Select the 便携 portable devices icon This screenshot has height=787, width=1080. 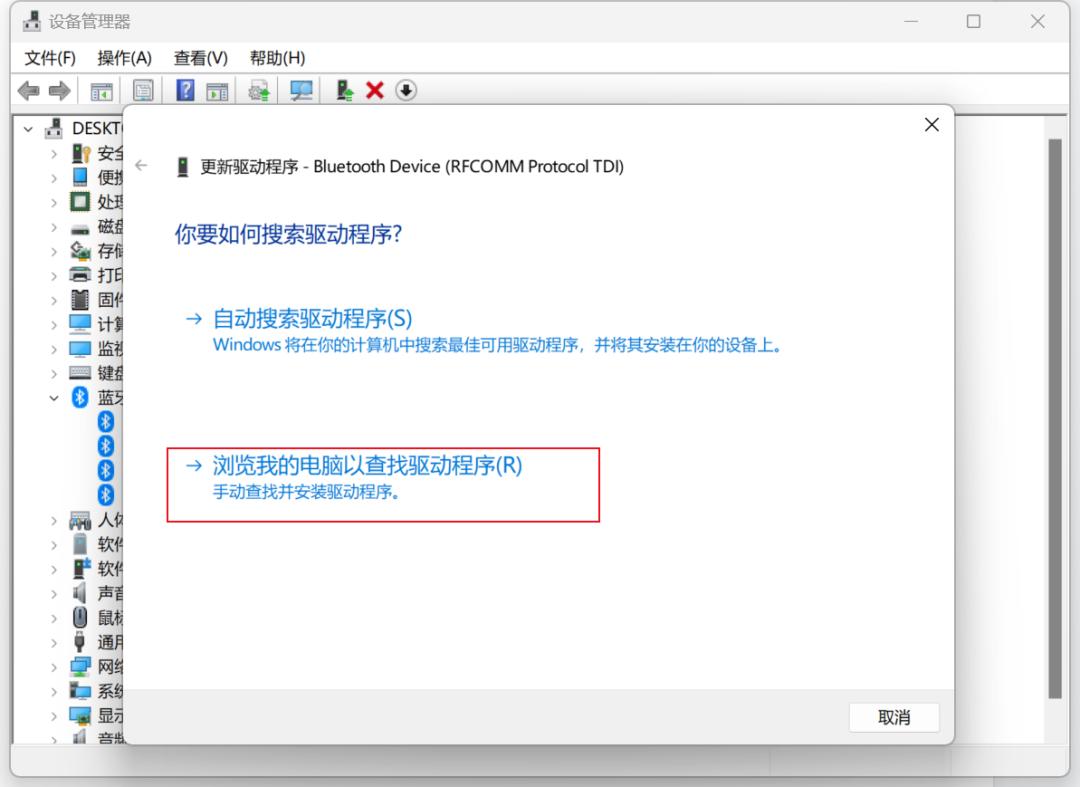point(81,177)
